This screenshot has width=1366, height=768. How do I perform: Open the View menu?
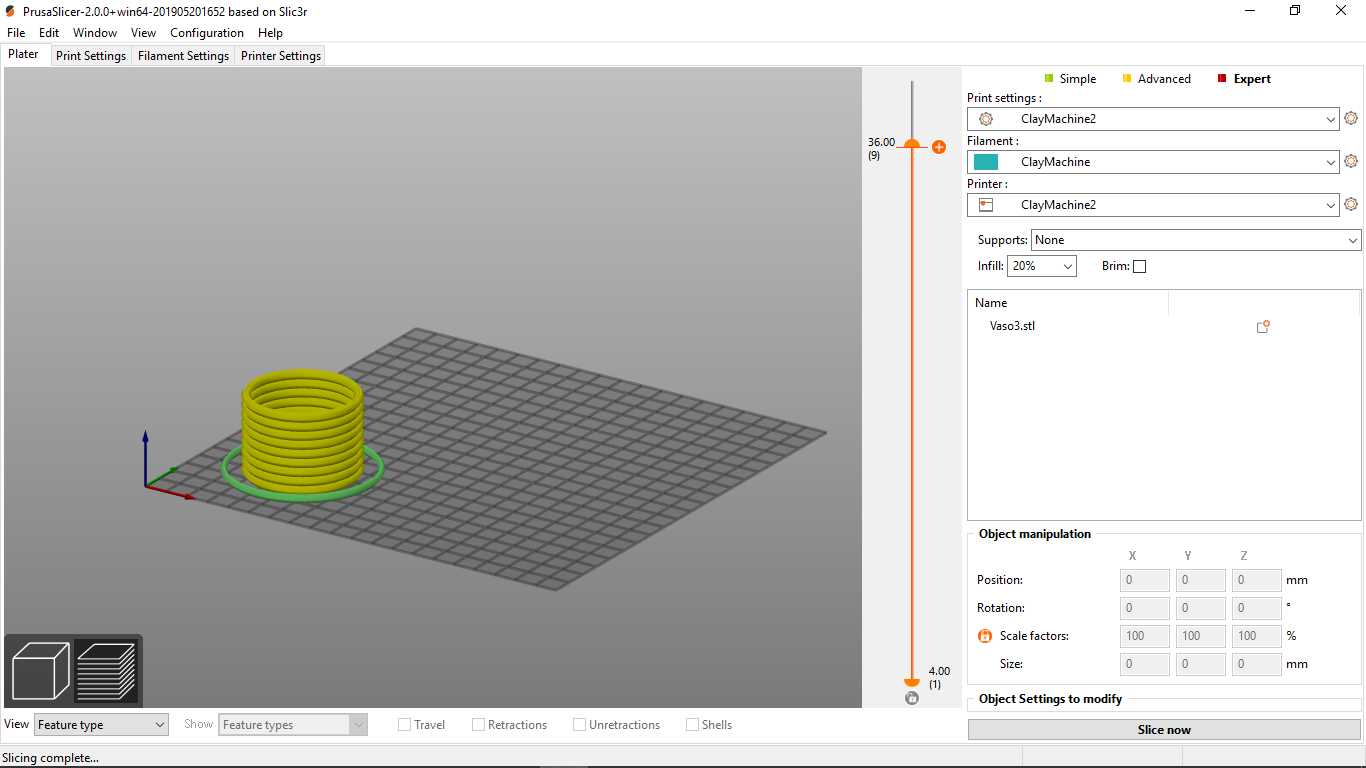[144, 33]
